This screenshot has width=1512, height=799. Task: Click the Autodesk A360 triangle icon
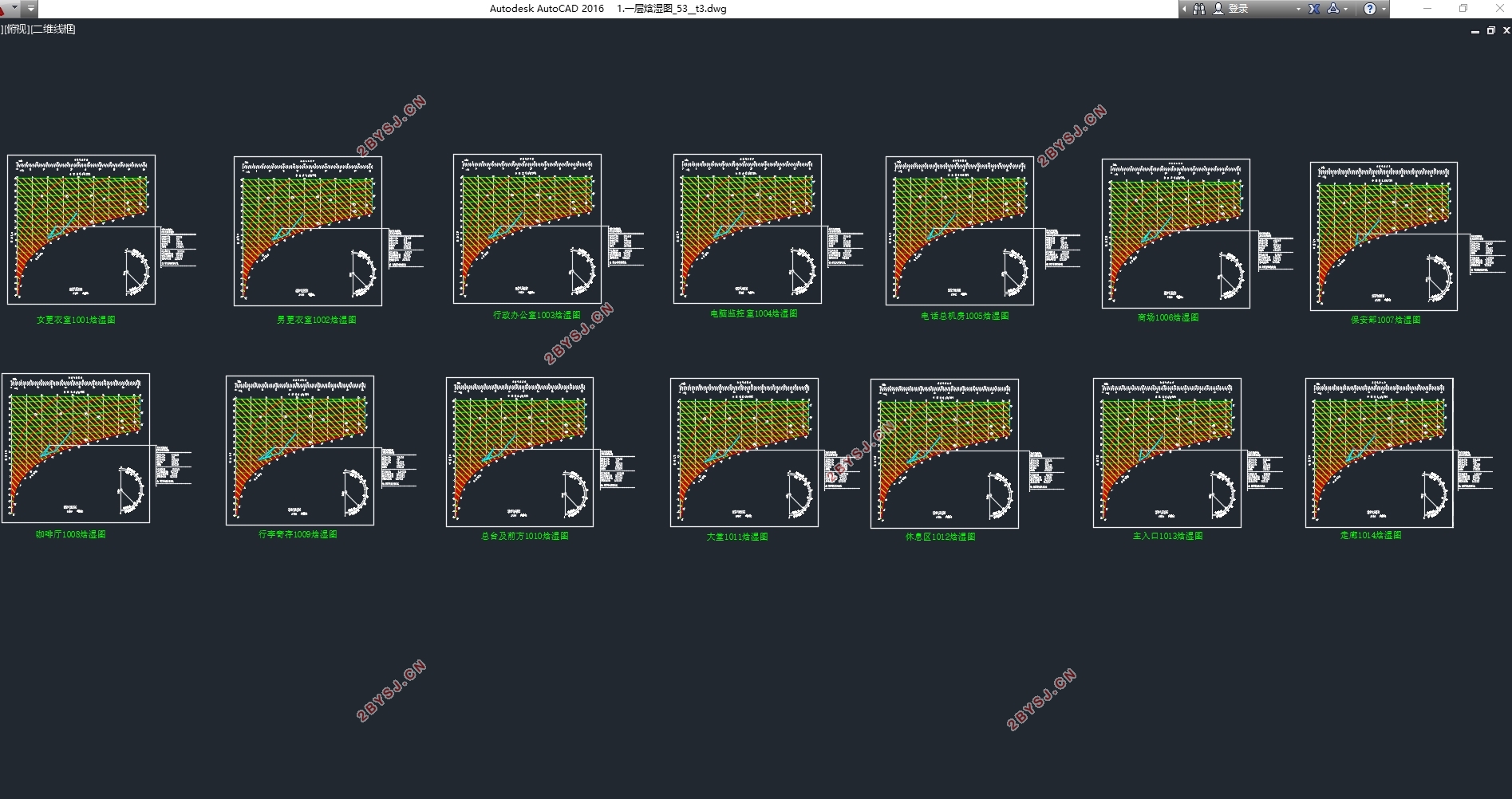pos(1332,9)
